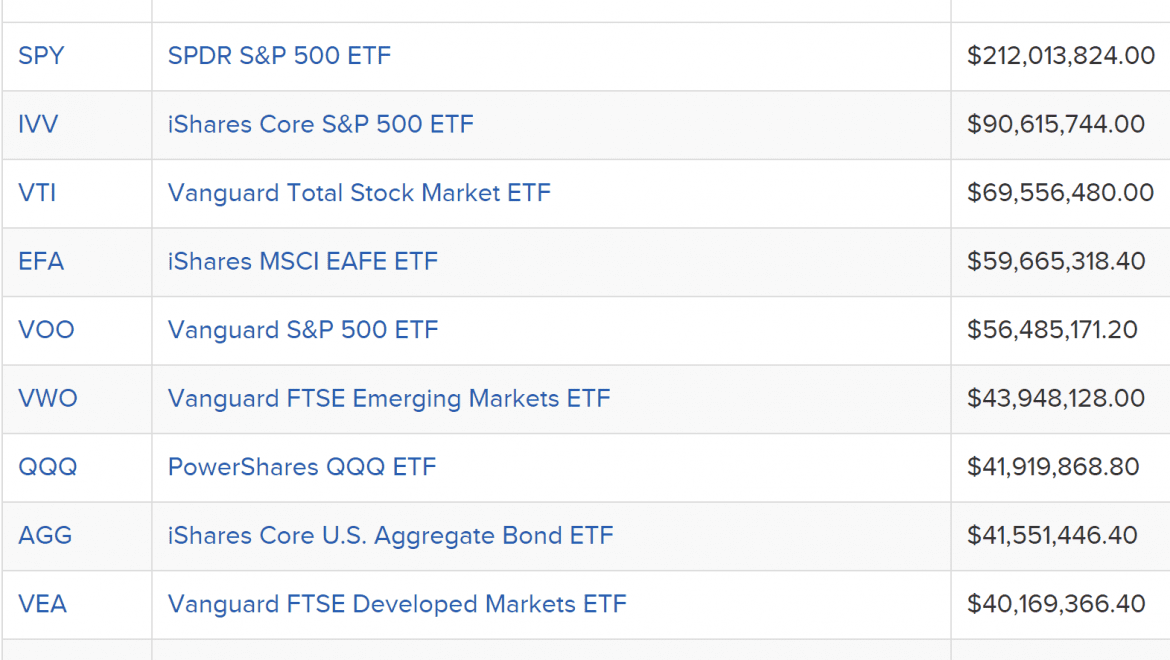This screenshot has width=1170, height=660.
Task: Open Vanguard FTSE Developed Markets ETF
Action: [x=397, y=604]
